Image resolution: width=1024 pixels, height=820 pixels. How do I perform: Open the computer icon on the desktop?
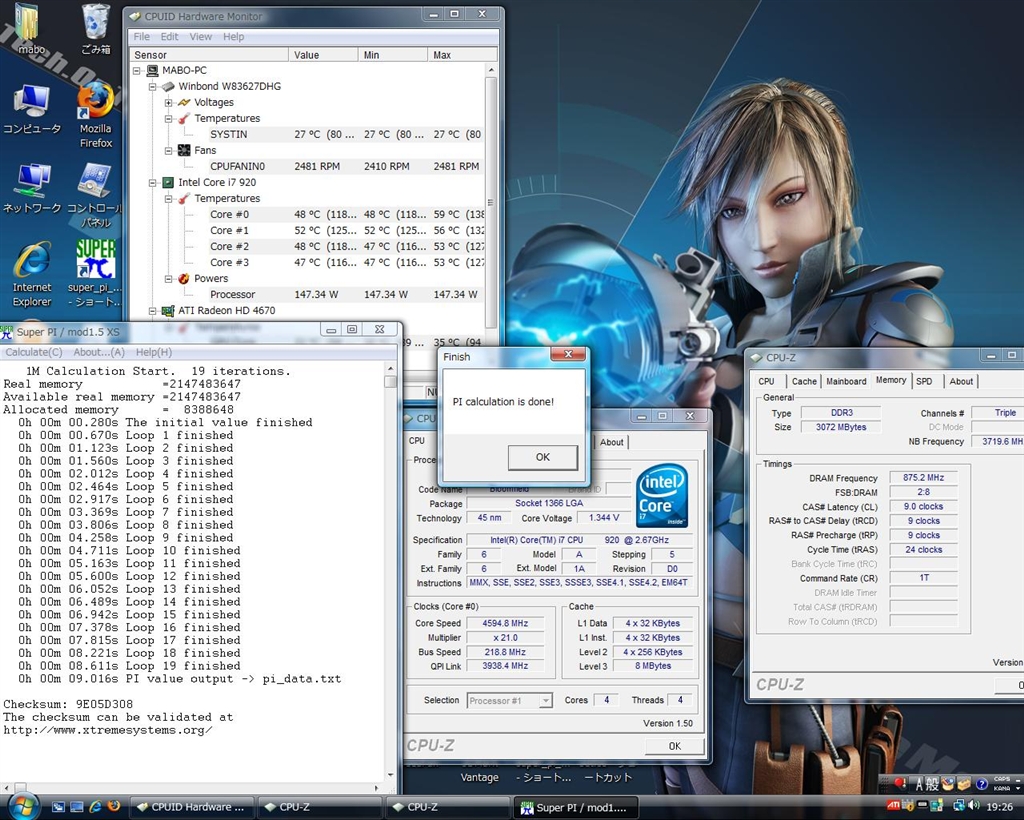(x=32, y=101)
